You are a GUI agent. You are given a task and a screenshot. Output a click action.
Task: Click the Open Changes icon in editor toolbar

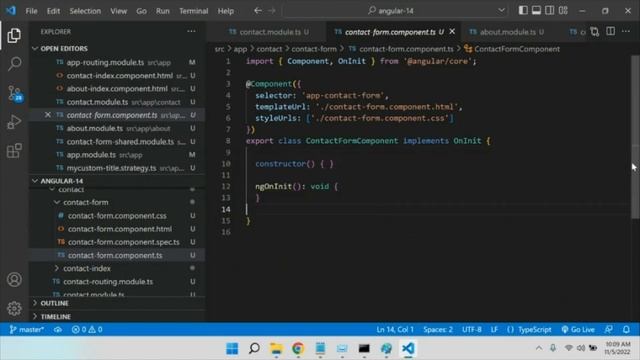tap(595, 31)
